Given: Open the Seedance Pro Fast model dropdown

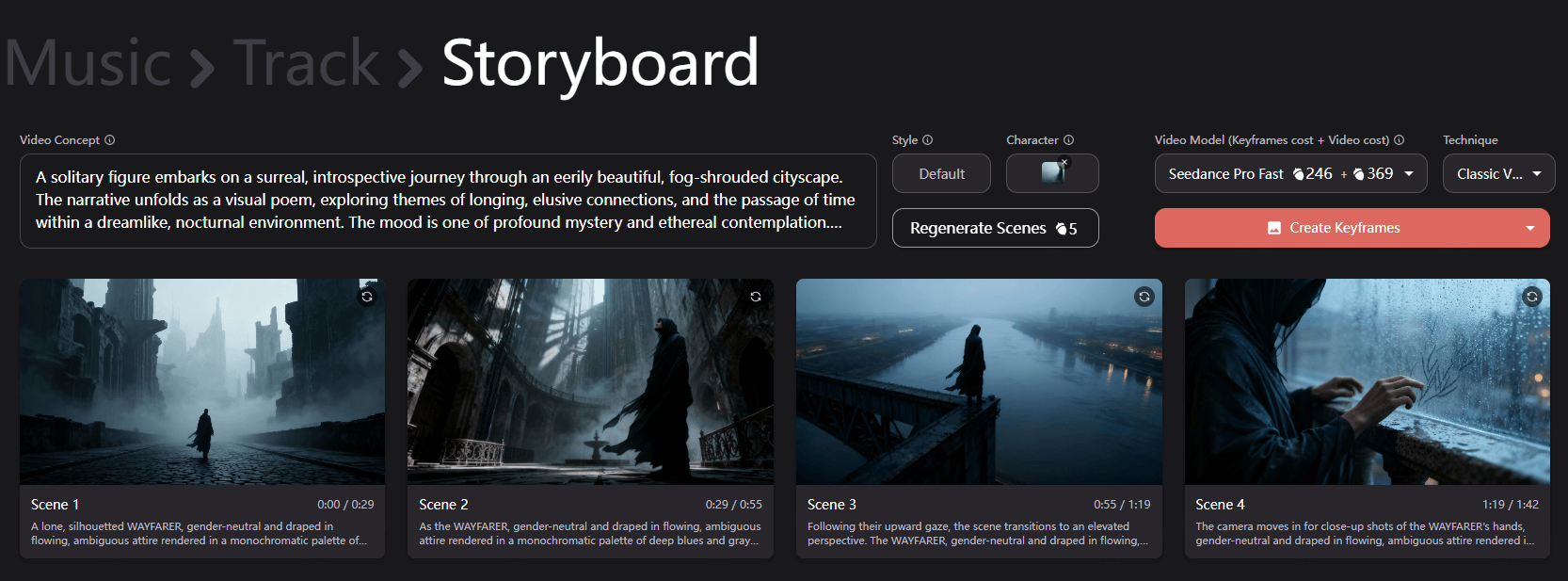Looking at the screenshot, I should 1409,174.
